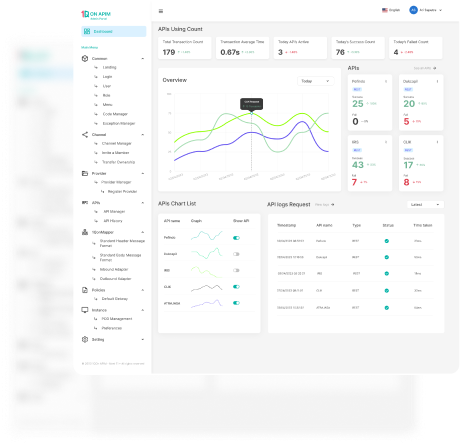This screenshot has width=461, height=445.
Task: Click the highlighted data point on Overview chart
Action: 252,113
